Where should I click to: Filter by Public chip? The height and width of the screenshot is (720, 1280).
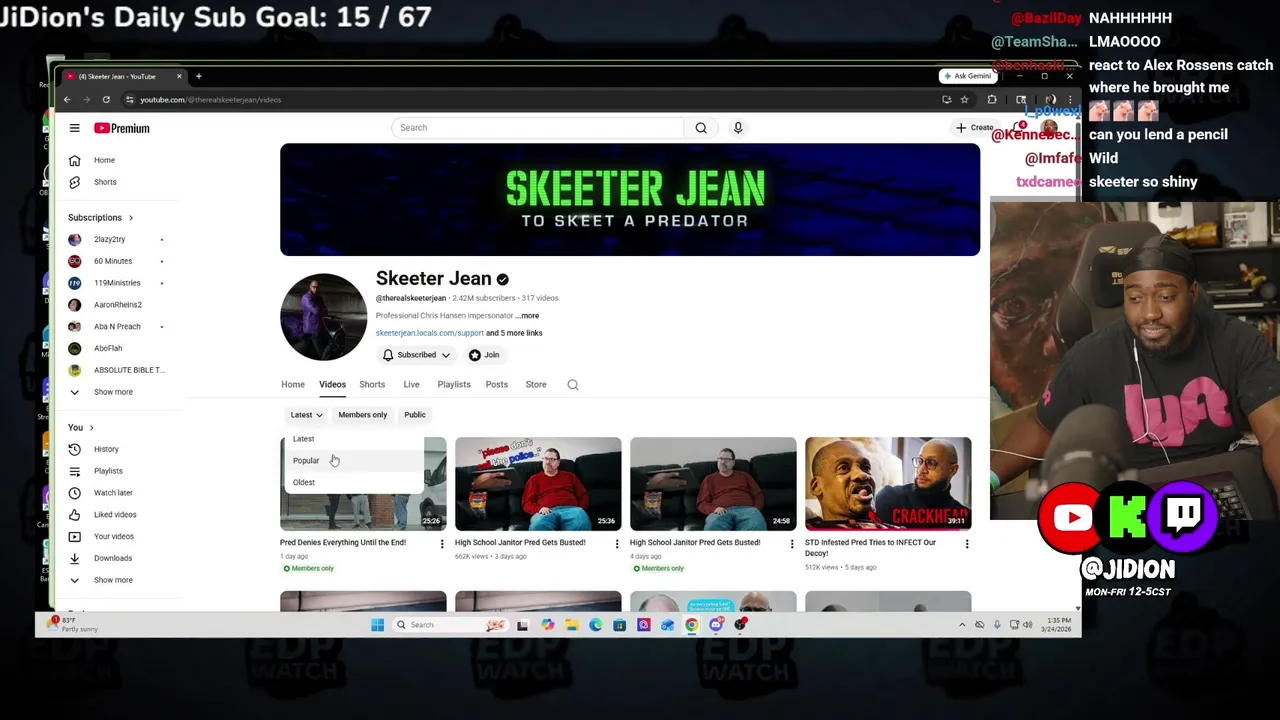tap(415, 415)
